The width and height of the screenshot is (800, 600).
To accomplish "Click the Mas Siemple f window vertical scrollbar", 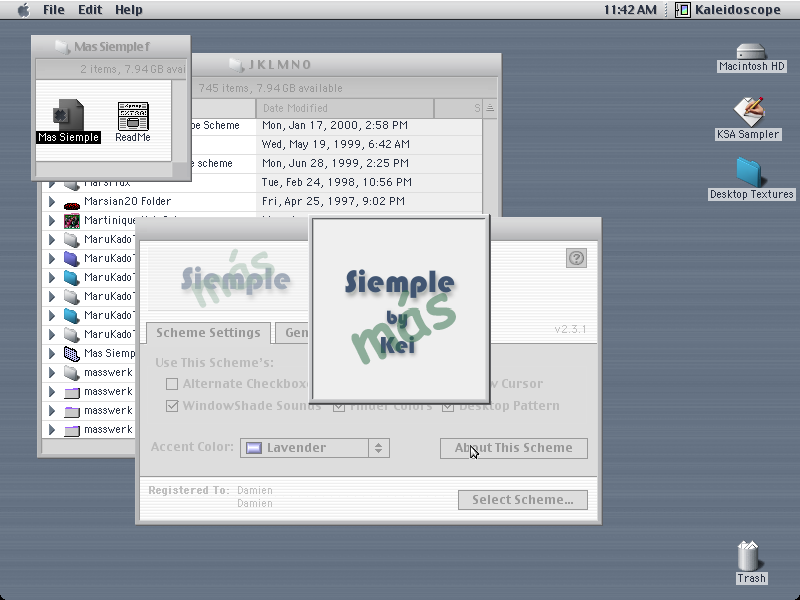I will coord(180,120).
